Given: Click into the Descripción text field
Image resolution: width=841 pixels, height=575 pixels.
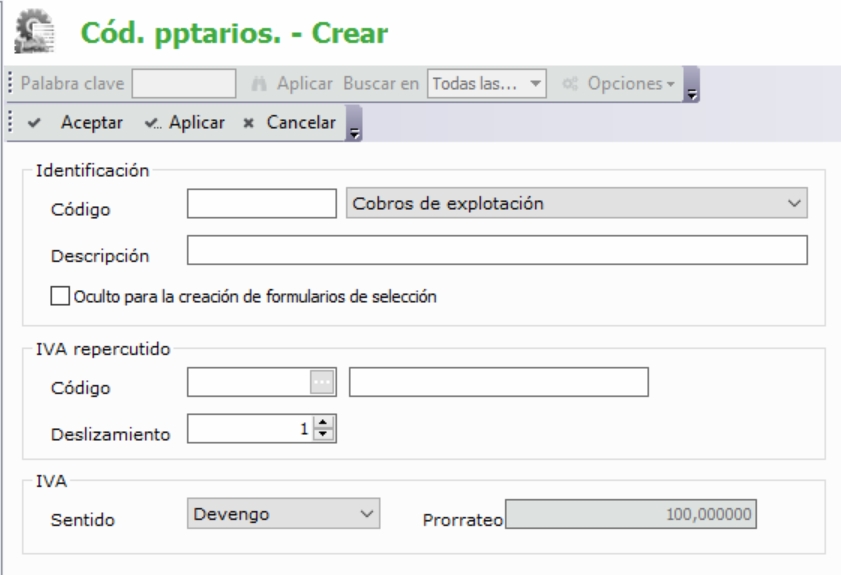Looking at the screenshot, I should point(497,250).
